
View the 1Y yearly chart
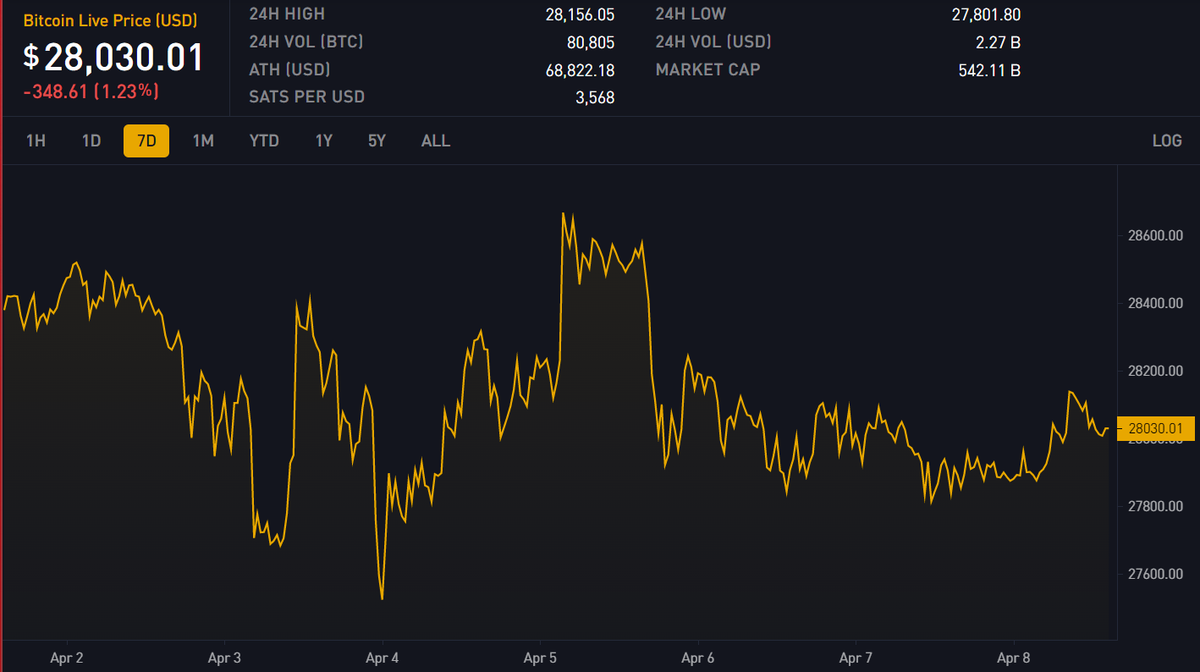[x=322, y=141]
